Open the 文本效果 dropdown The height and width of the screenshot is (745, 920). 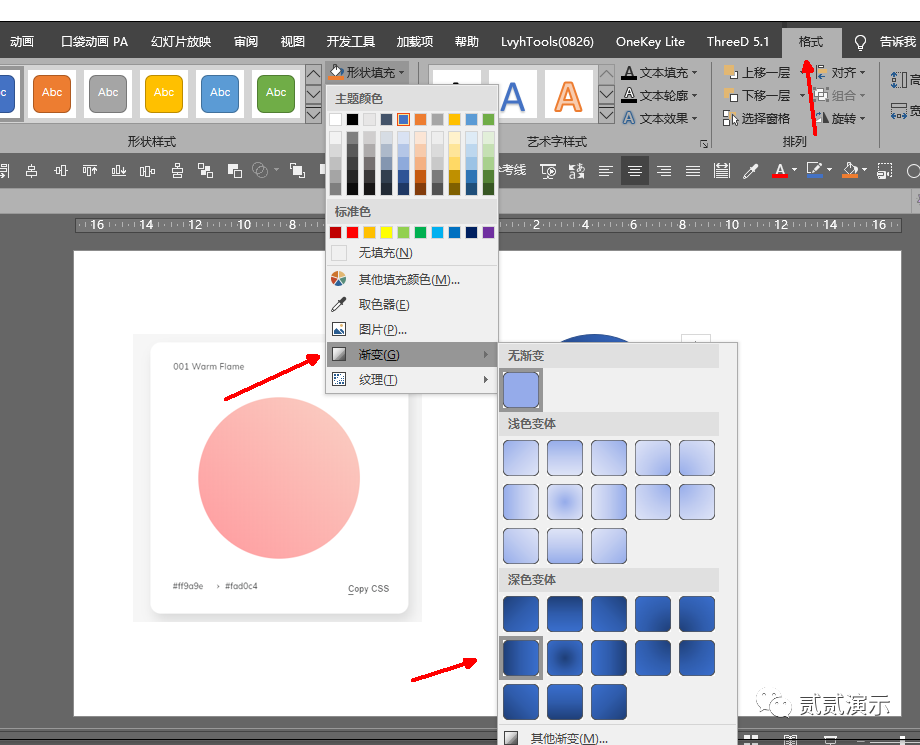tap(660, 118)
